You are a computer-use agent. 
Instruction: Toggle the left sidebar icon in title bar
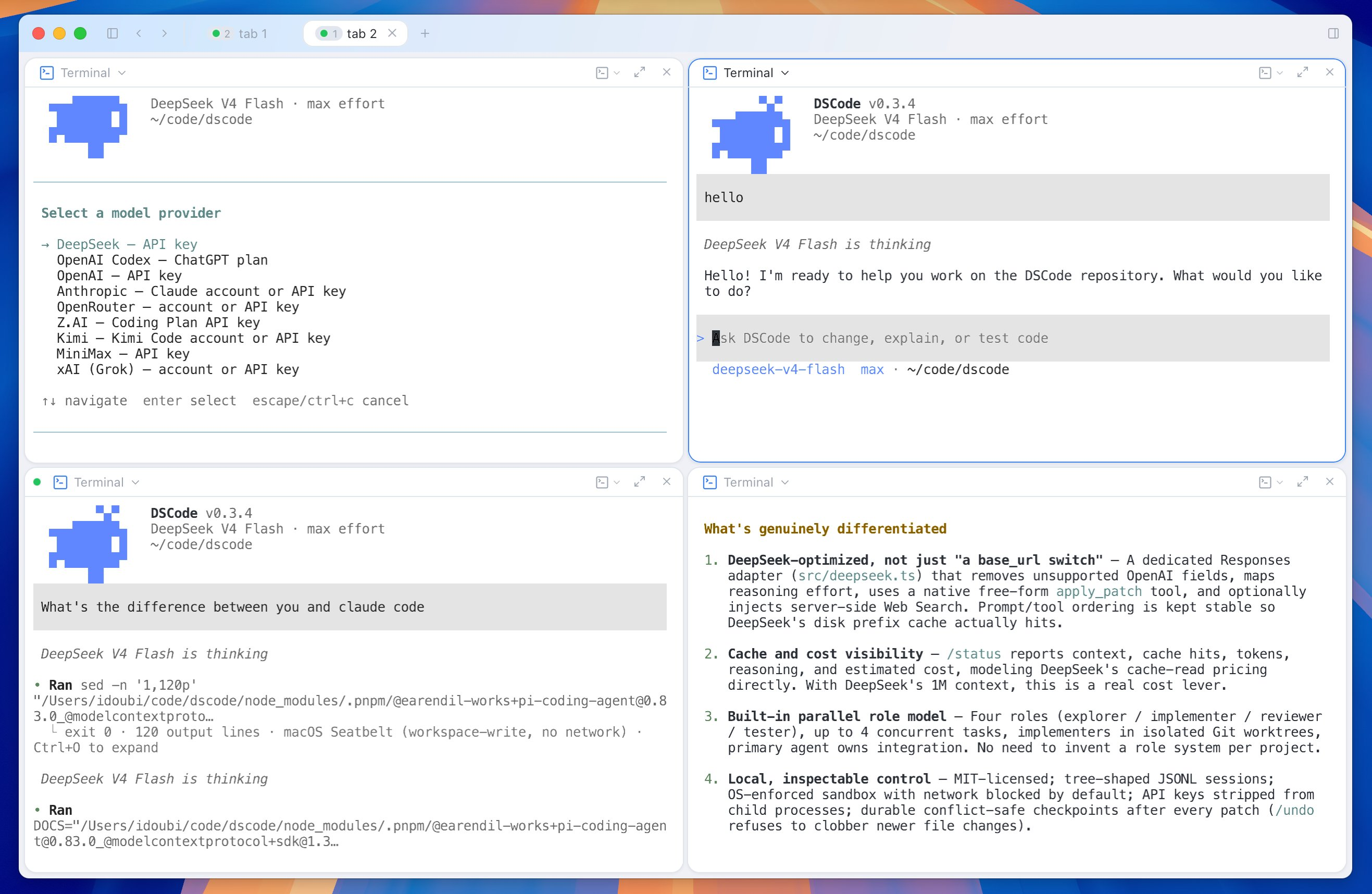tap(113, 33)
